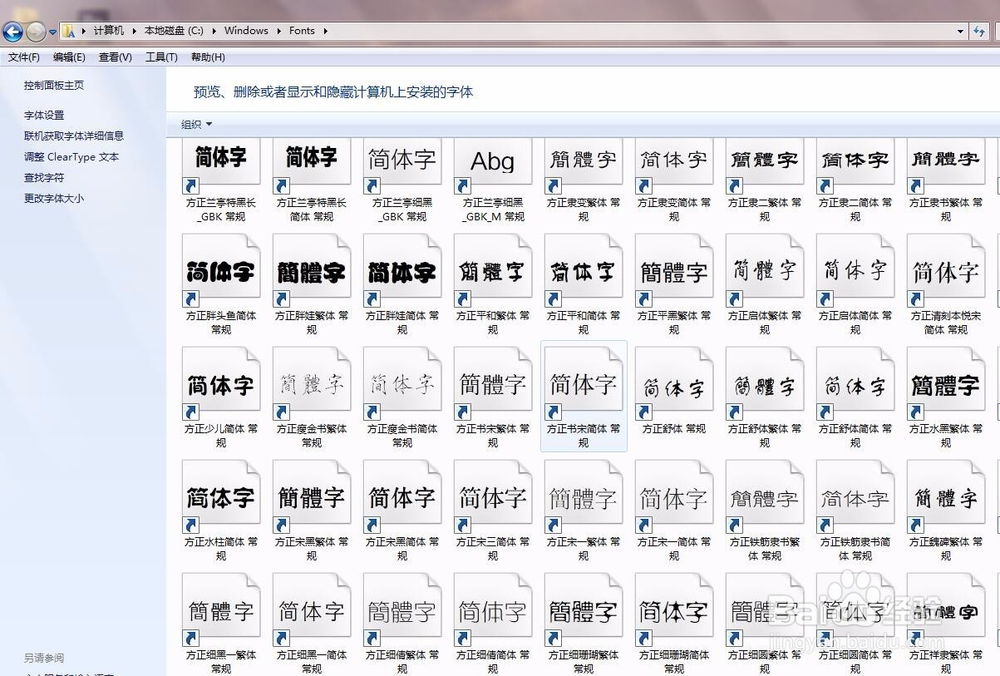The height and width of the screenshot is (676, 1000).
Task: Navigate to 计算机 in address breadcrumb
Action: [108, 31]
